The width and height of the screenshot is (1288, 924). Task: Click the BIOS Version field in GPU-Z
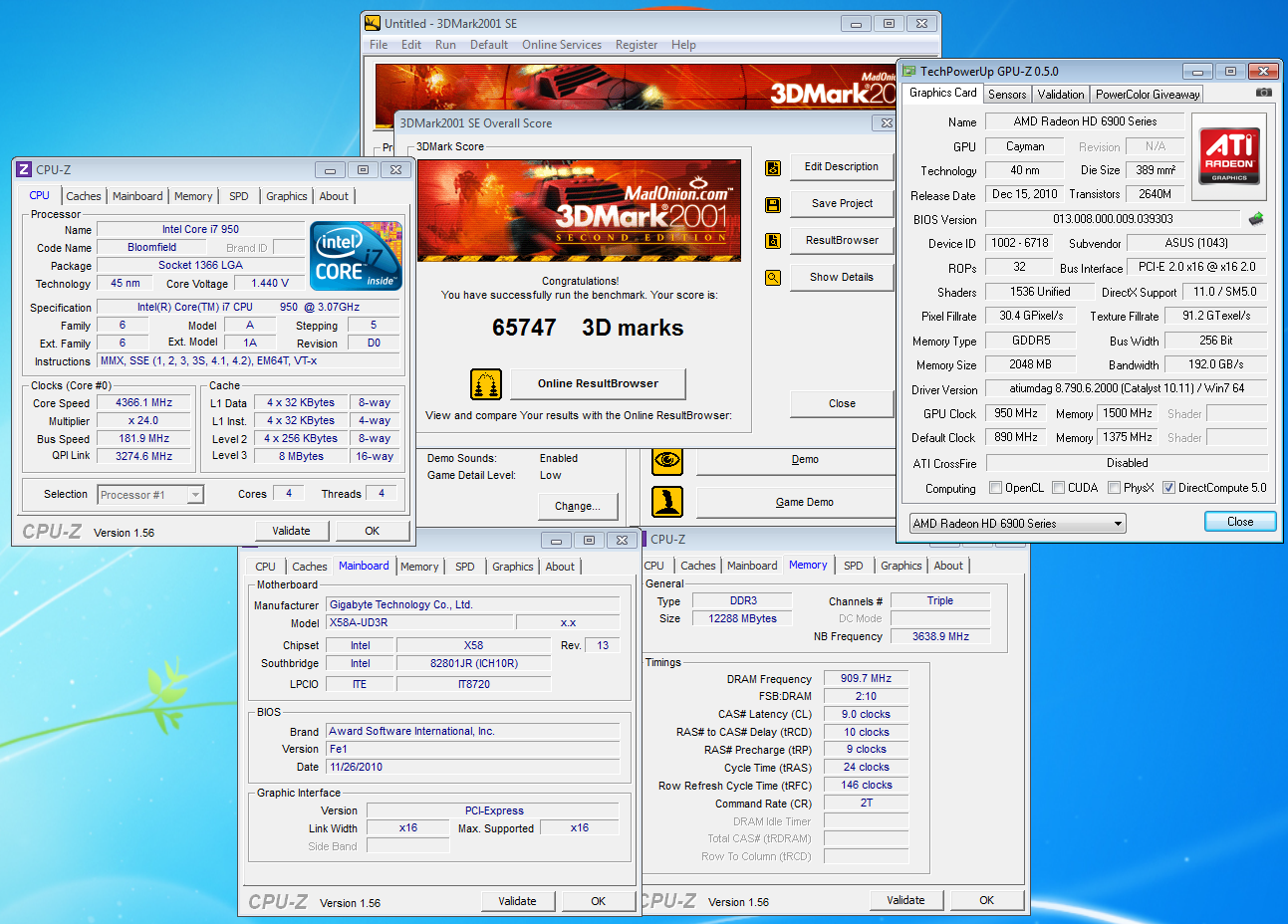tap(1113, 219)
